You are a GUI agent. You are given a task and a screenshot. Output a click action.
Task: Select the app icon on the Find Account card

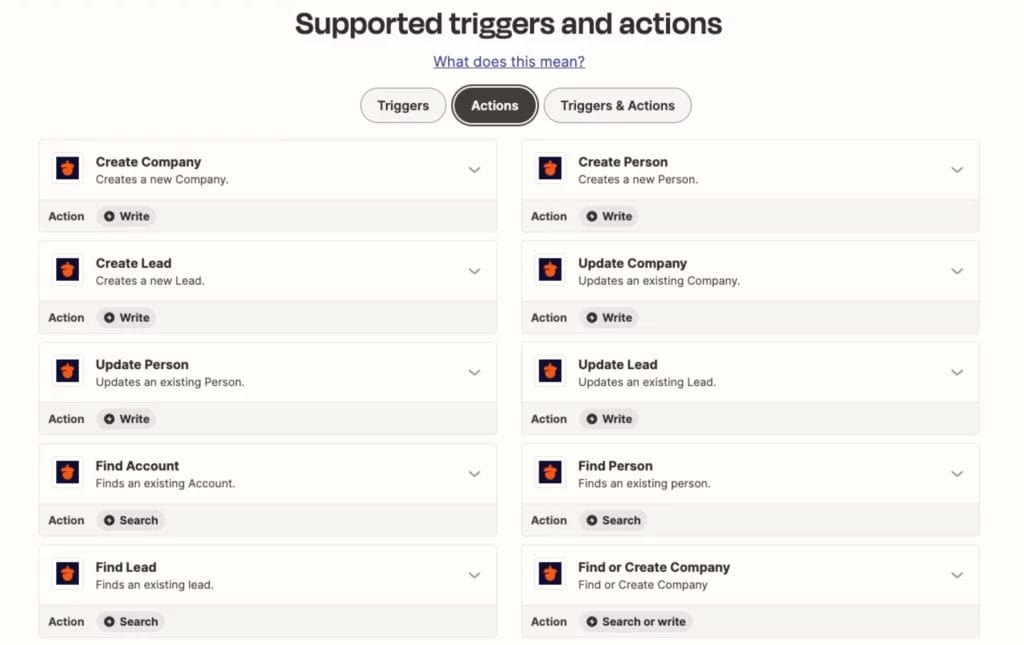(x=66, y=472)
